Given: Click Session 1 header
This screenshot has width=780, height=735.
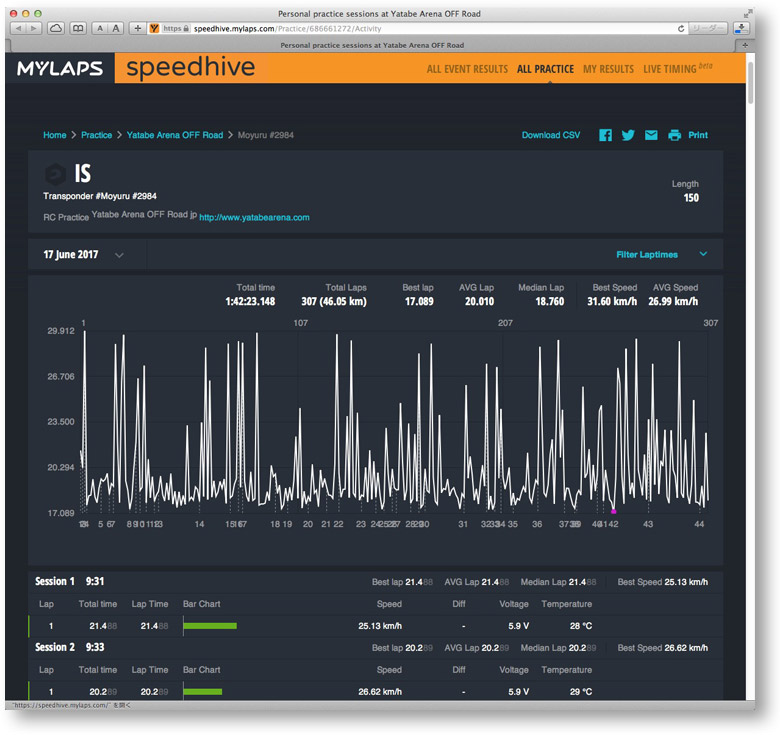Looking at the screenshot, I should pos(70,581).
